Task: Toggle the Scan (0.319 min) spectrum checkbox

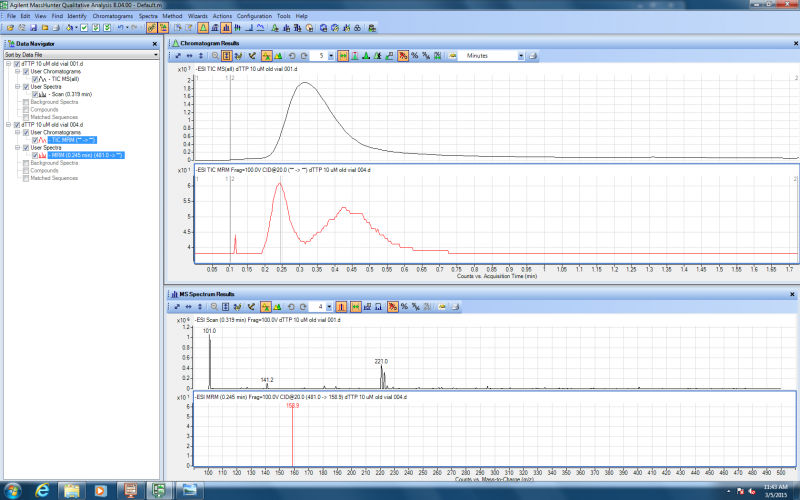Action: 35,94
